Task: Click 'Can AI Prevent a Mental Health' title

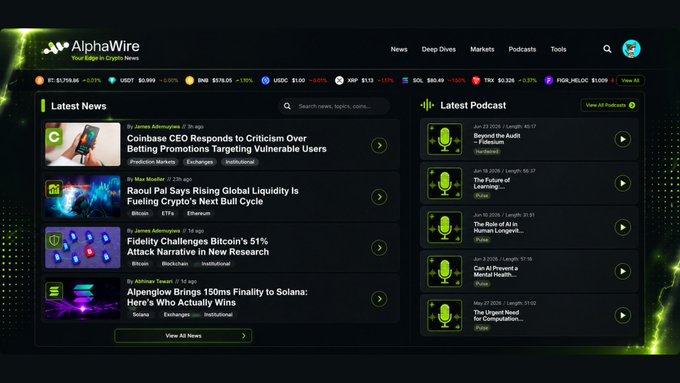Action: point(495,272)
